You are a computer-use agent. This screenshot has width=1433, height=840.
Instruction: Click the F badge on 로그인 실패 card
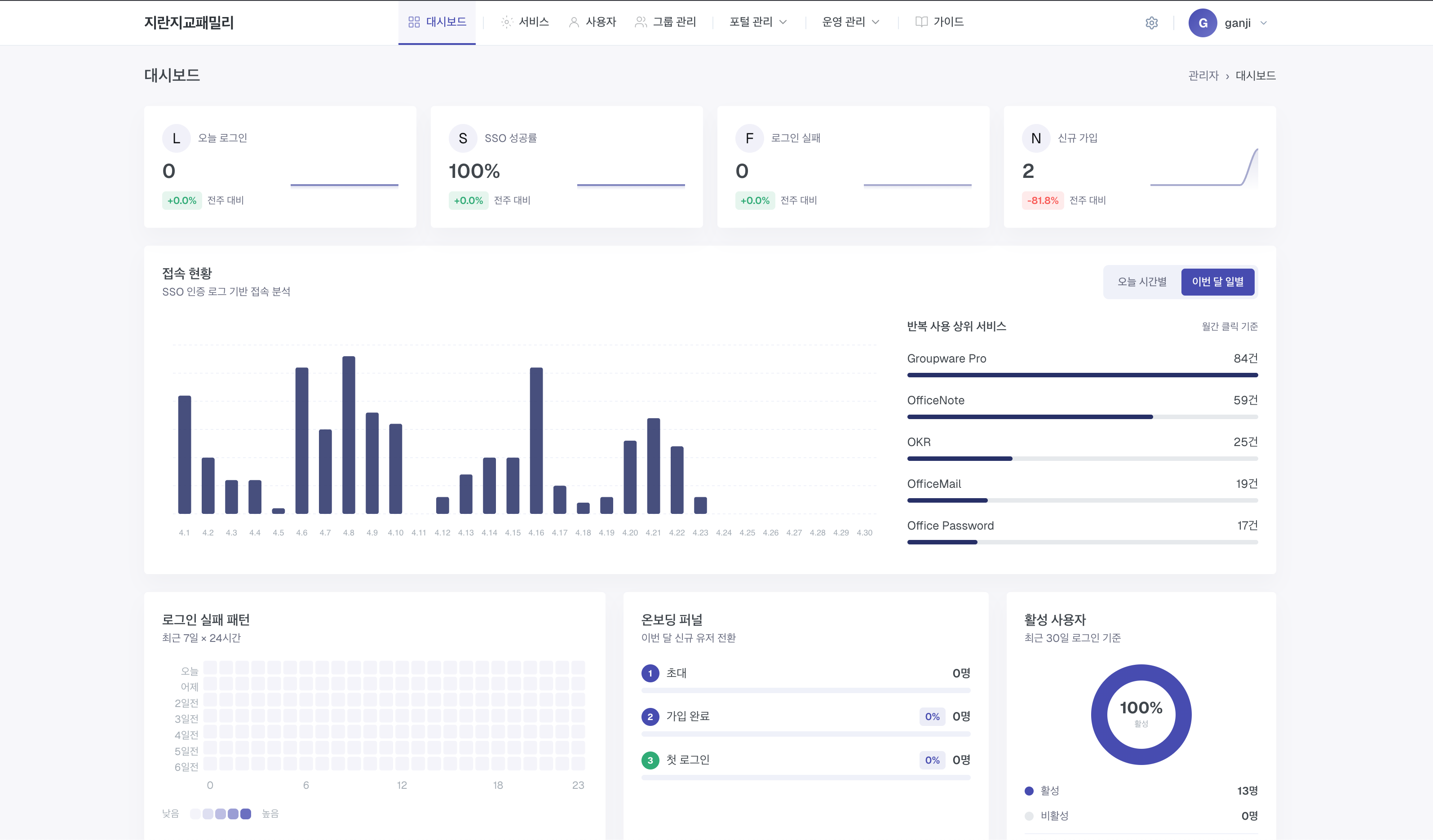749,138
